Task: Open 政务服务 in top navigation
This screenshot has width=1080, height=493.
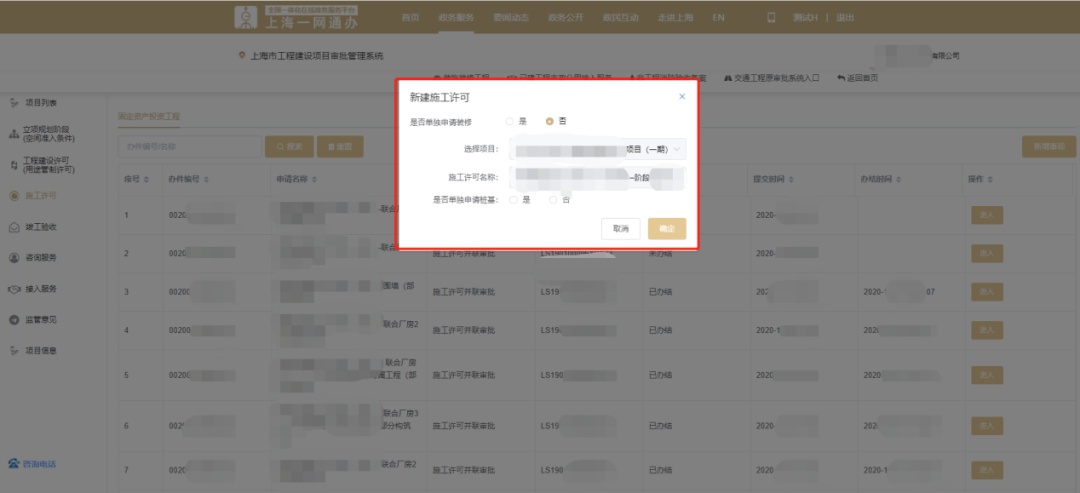Action: pyautogui.click(x=457, y=18)
